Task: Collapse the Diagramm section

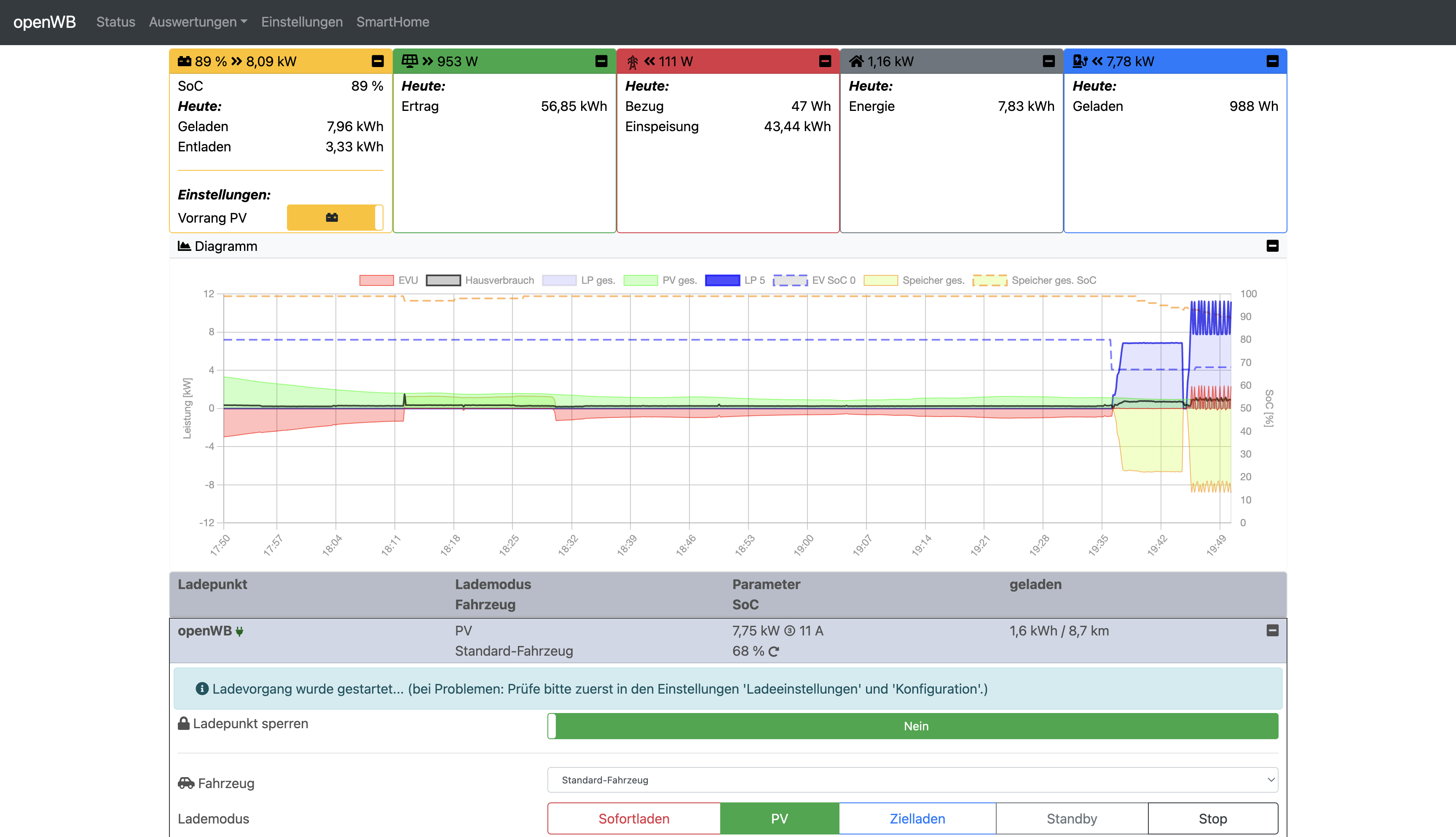Action: (1272, 246)
